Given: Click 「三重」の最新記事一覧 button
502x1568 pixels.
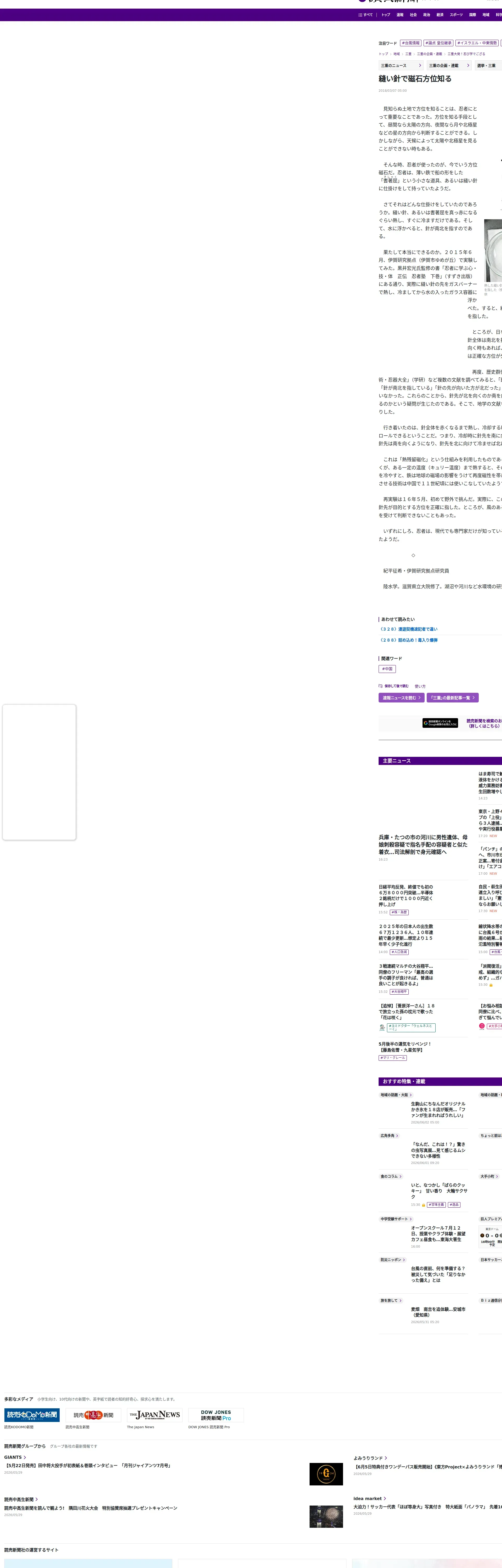Looking at the screenshot, I should [453, 697].
